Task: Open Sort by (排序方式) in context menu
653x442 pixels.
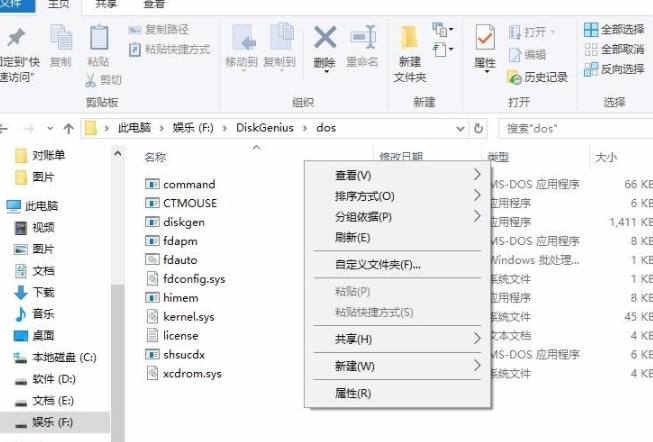Action: coord(398,196)
